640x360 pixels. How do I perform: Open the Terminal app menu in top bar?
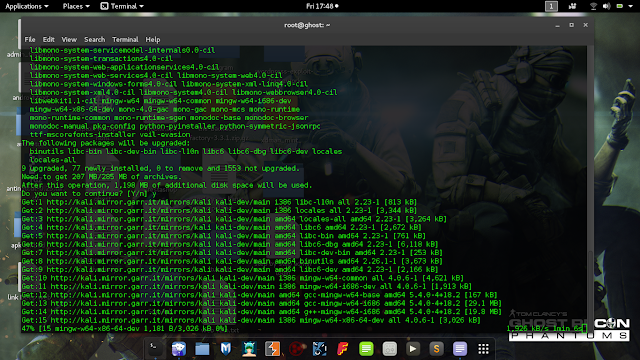[122, 6]
